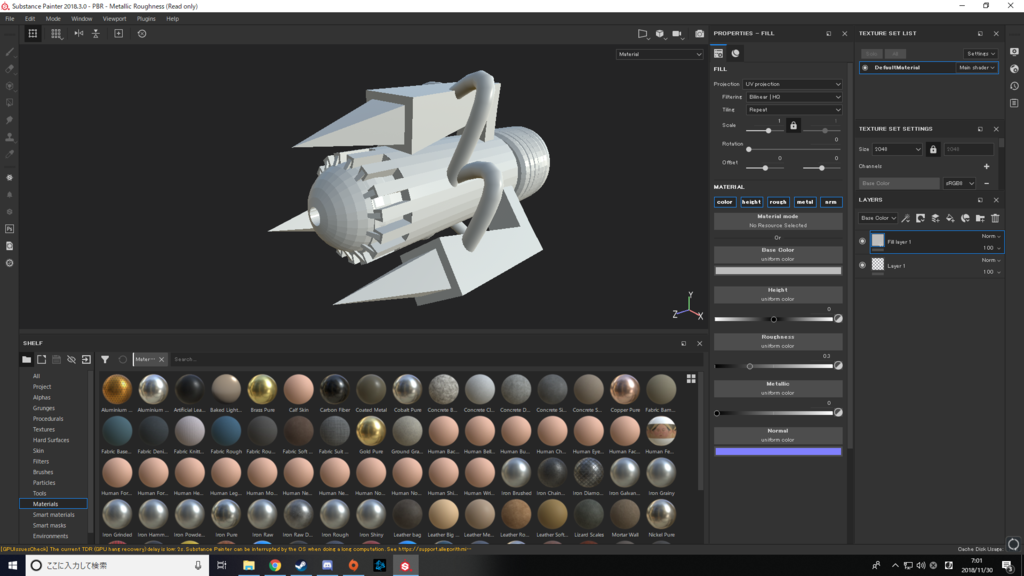The image size is (1024, 576).
Task: Switch shelf to grid view icon
Action: pos(691,378)
